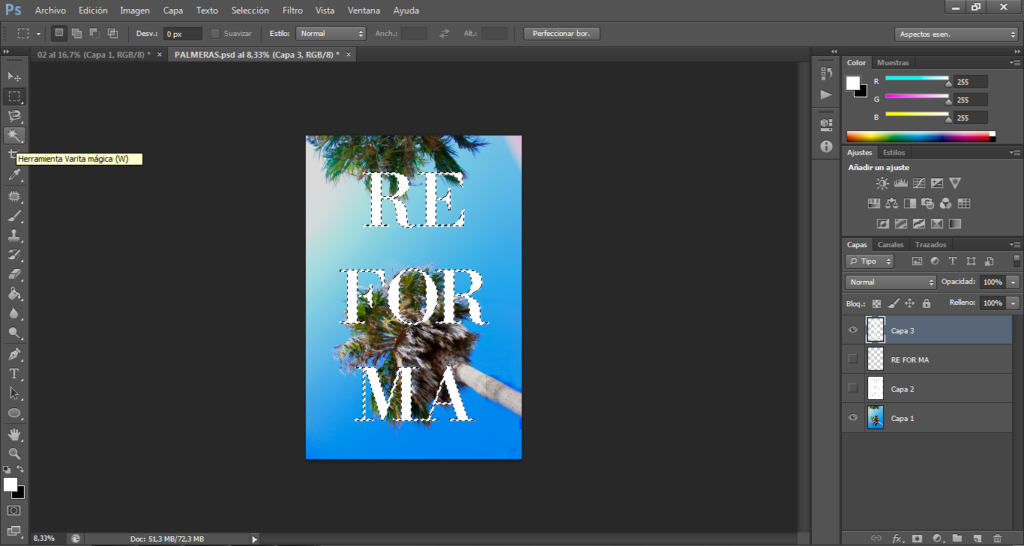Switch to the Muestras tab
1024x546 pixels.
tap(893, 63)
